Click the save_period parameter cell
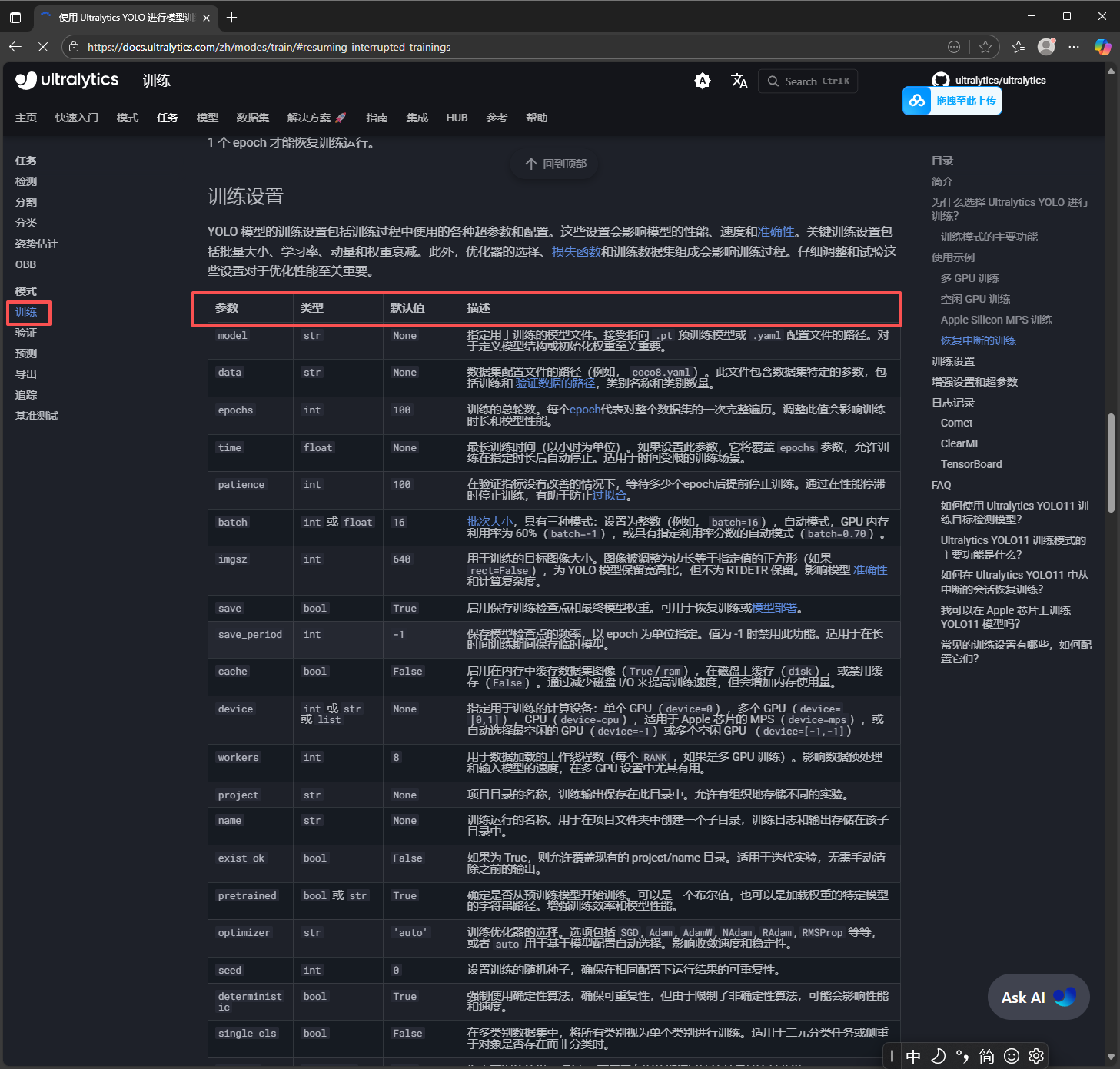The image size is (1120, 1069). (251, 639)
